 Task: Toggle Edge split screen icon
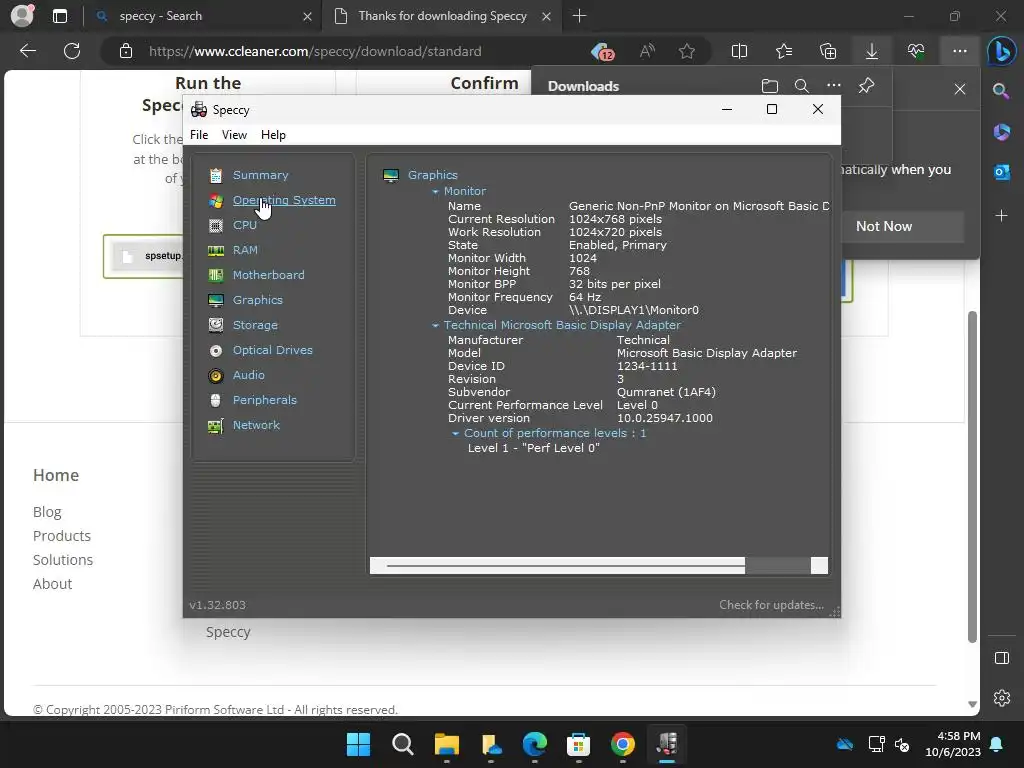point(739,51)
